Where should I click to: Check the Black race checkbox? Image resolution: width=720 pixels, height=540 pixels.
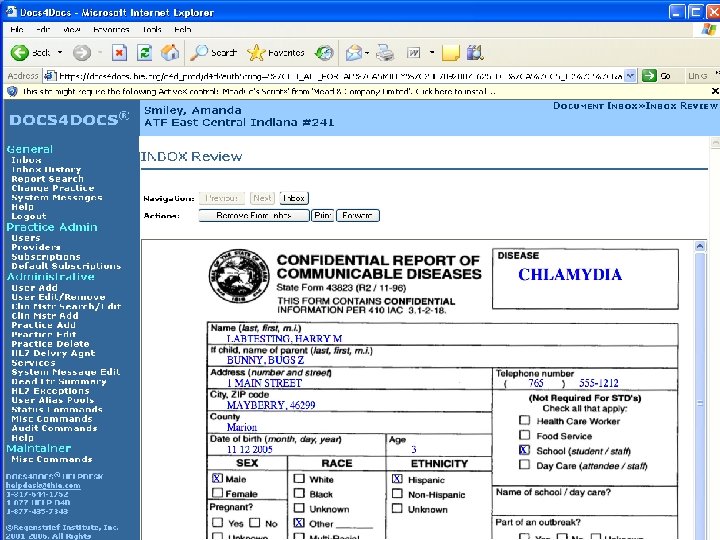pyautogui.click(x=299, y=493)
